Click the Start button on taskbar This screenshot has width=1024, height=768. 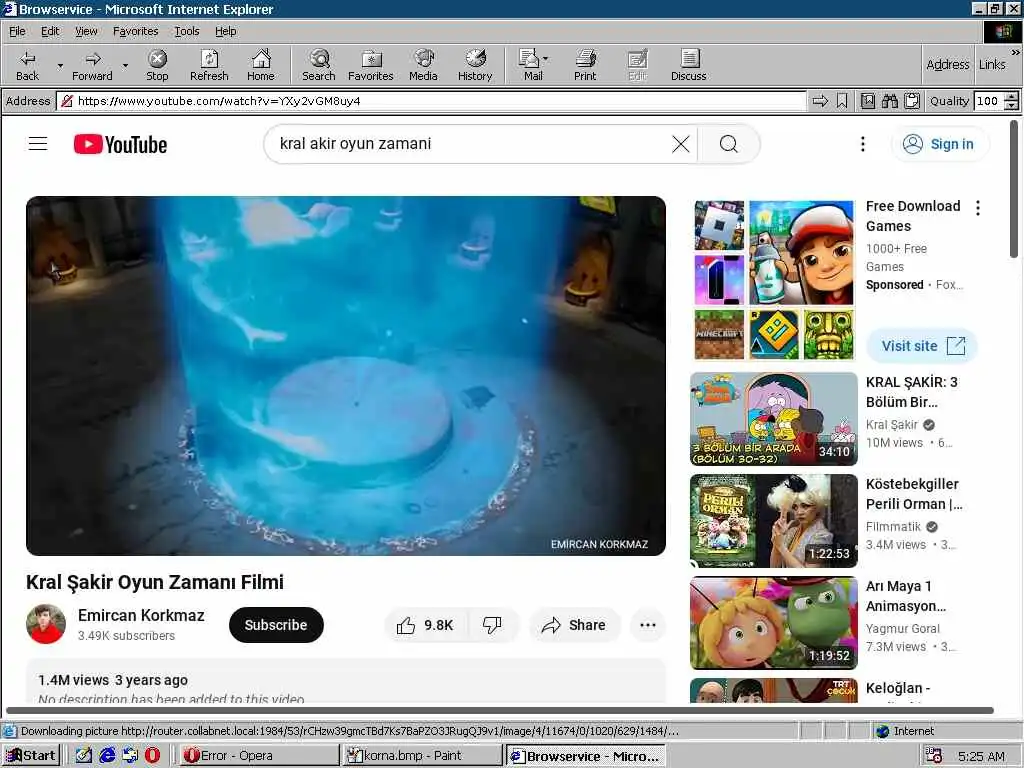[31, 756]
